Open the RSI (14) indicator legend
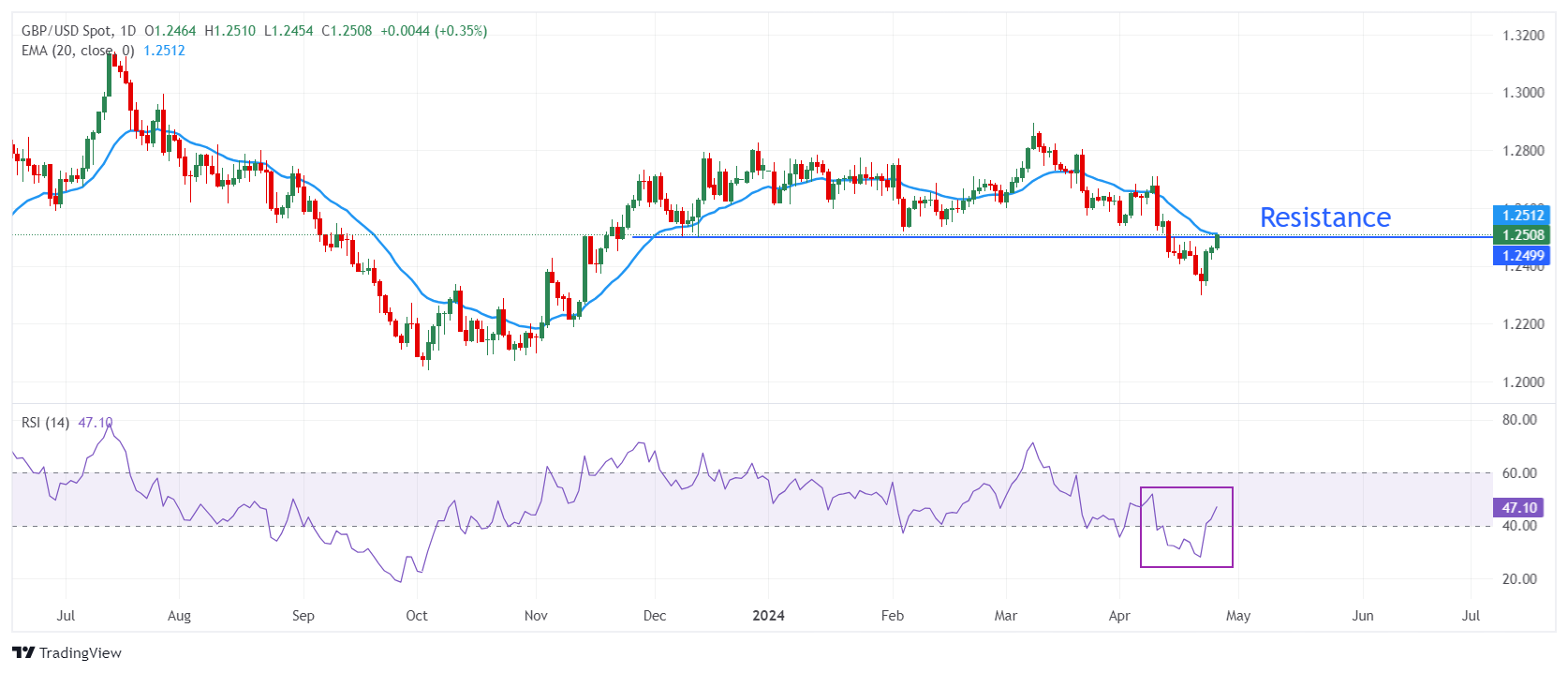Screen dimensions: 1568x673 [45, 423]
